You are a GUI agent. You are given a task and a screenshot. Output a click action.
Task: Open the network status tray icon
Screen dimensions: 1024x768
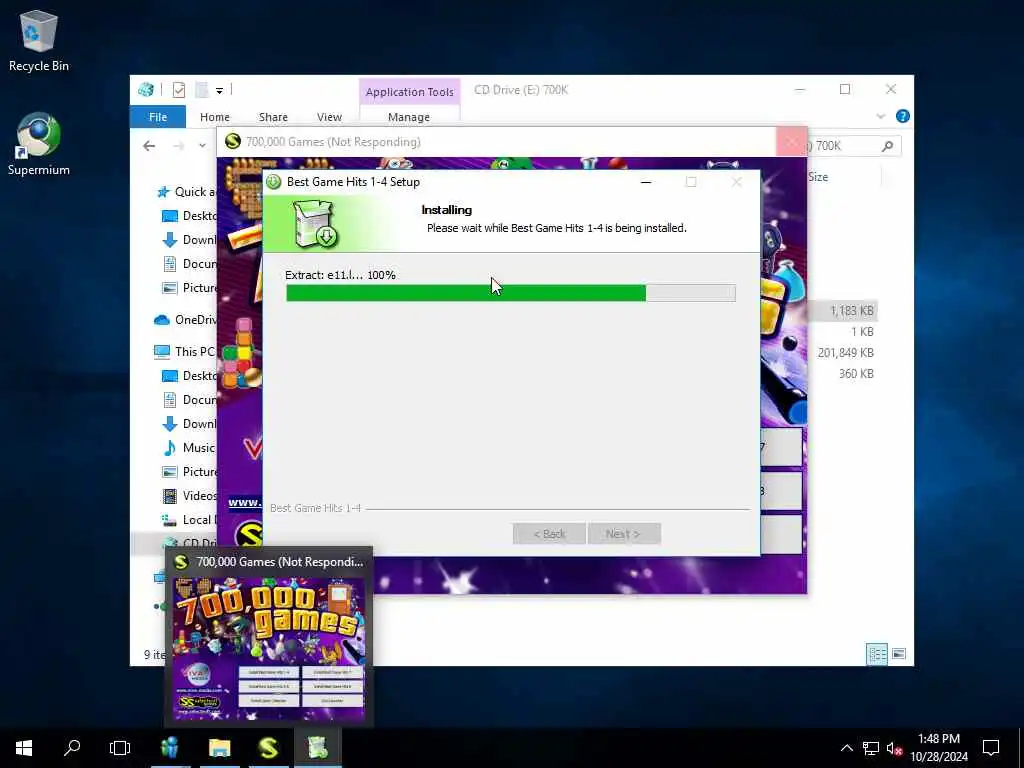tap(871, 748)
